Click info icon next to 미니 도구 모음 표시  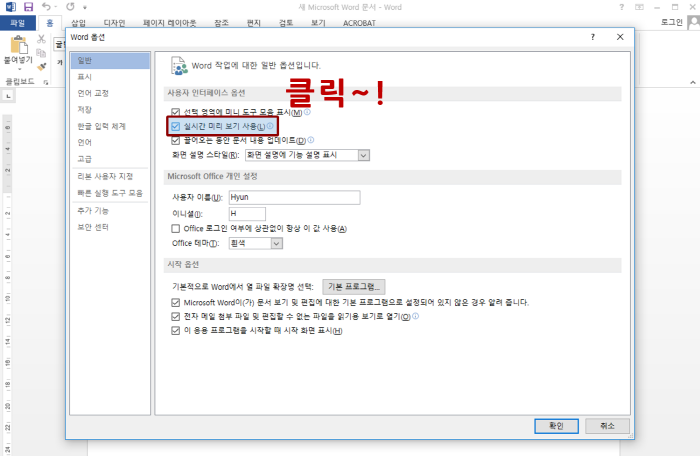tap(307, 112)
